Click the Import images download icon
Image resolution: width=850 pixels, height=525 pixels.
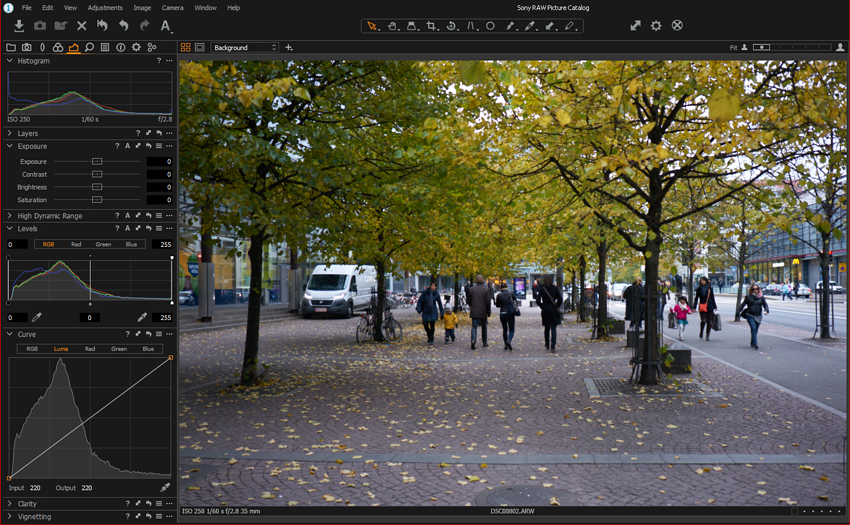(x=18, y=25)
